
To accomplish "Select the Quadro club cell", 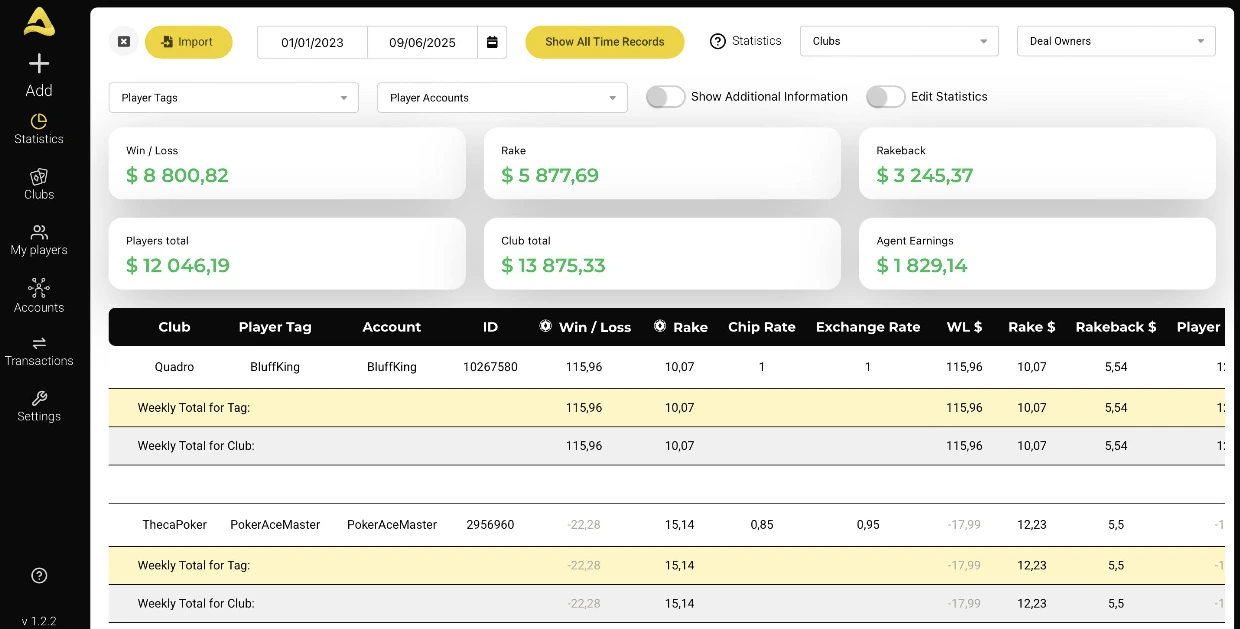I will coord(174,367).
